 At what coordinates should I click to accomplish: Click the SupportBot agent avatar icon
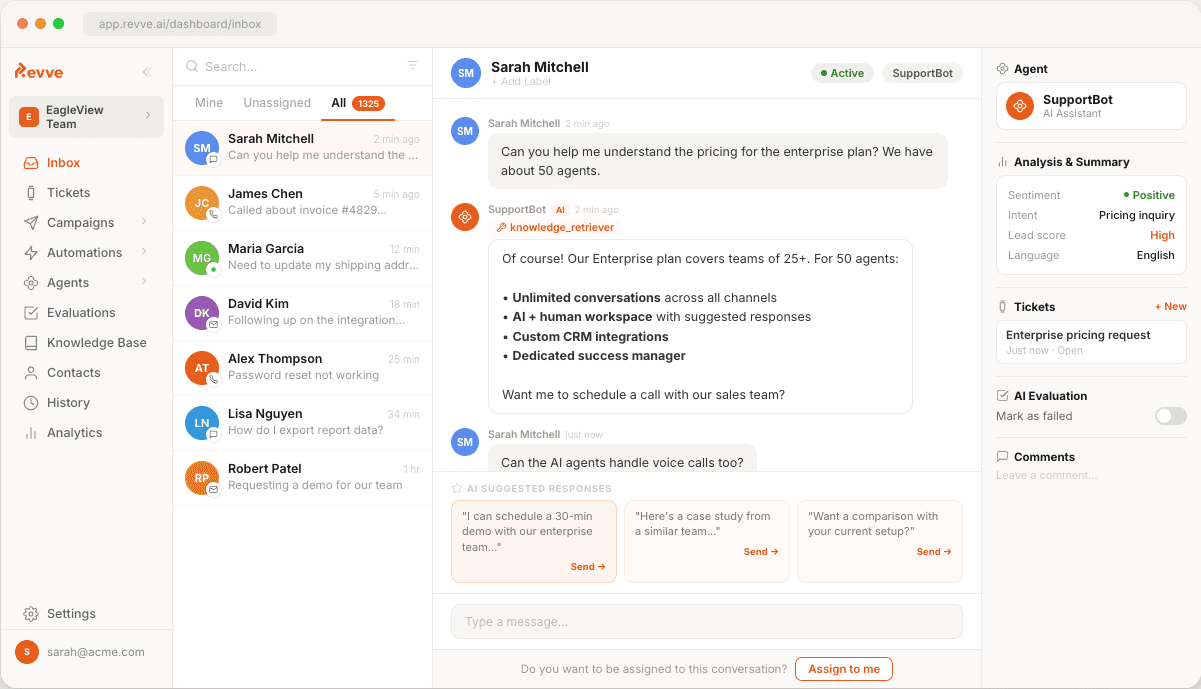[x=1020, y=106]
